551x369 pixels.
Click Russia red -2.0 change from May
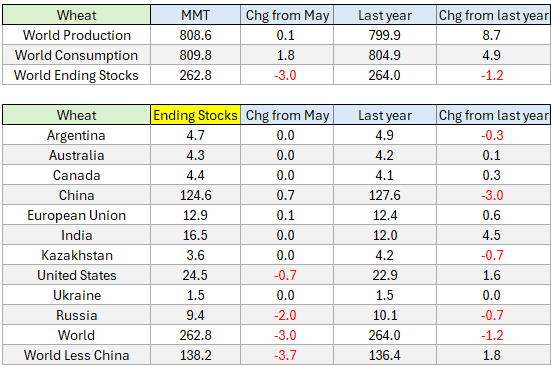tap(285, 316)
